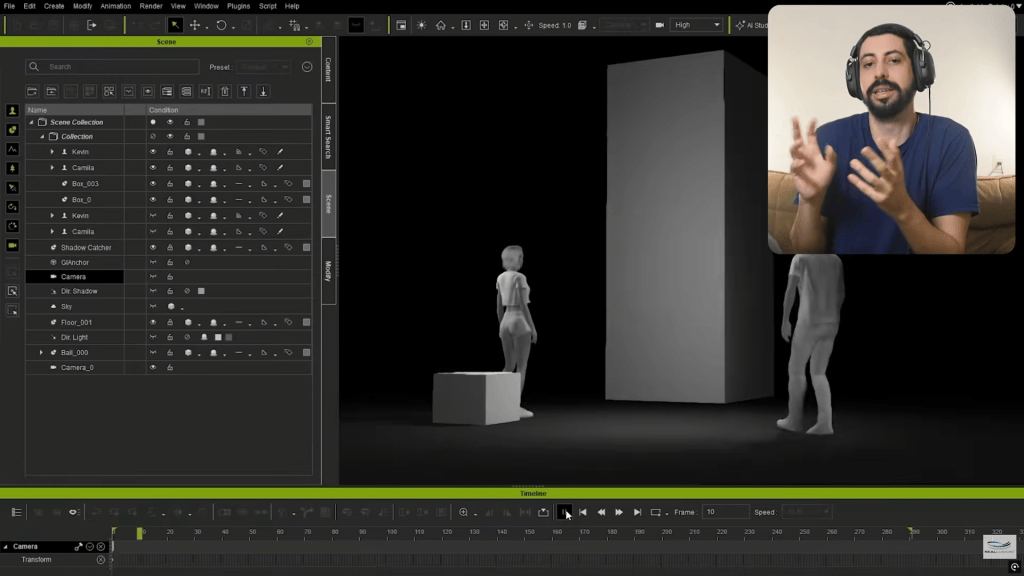Screen dimensions: 1024x576
Task: Toggle lock icon for Box_0 row
Action: pos(170,199)
